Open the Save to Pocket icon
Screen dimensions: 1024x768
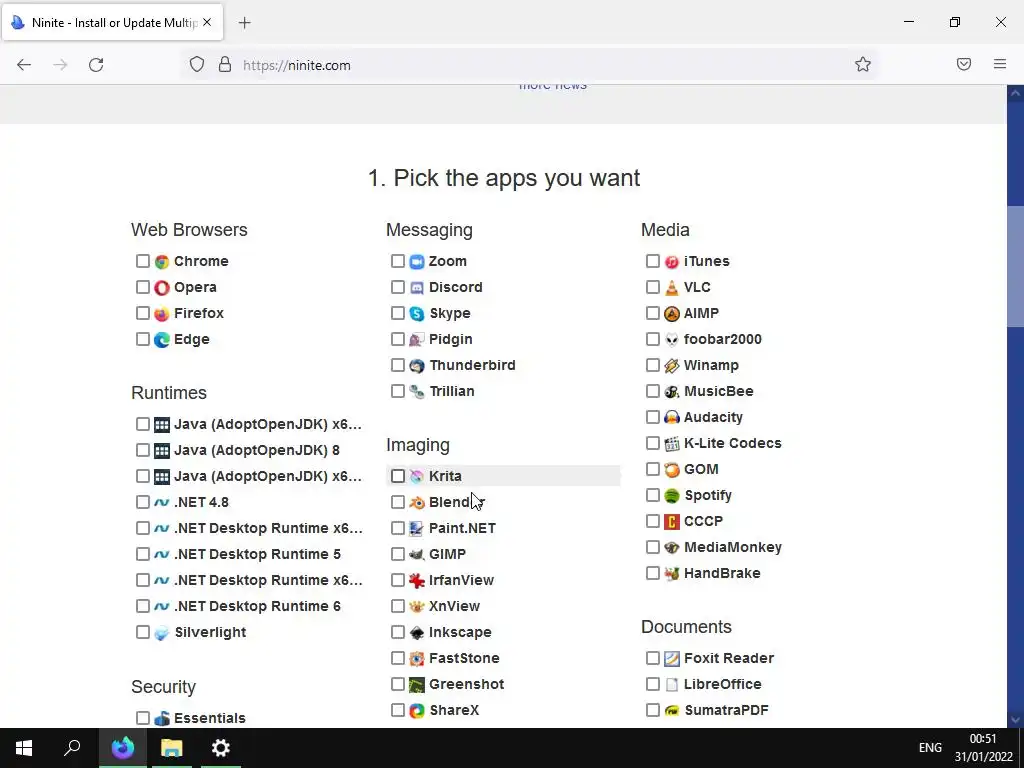tap(964, 64)
